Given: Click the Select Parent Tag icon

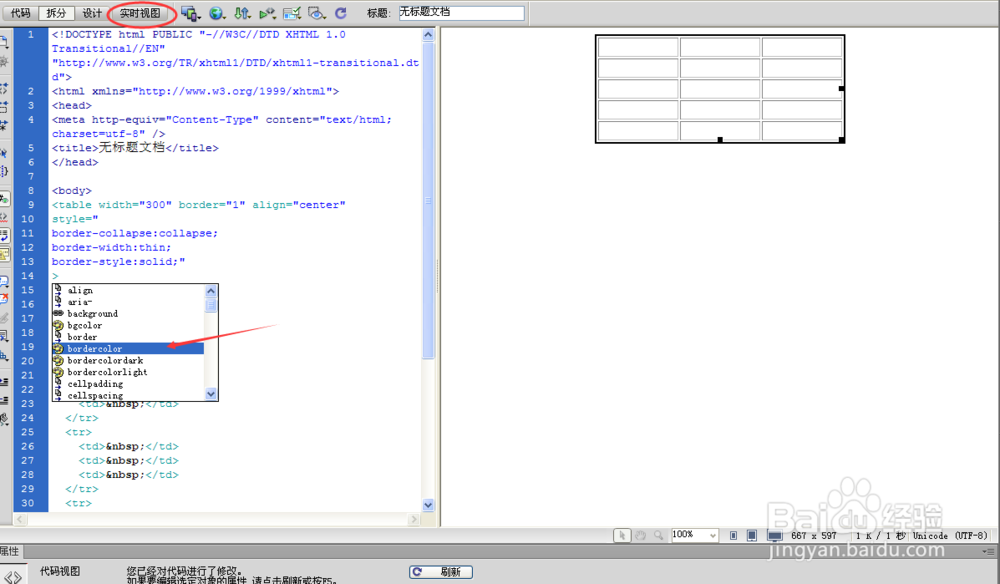Looking at the screenshot, I should point(4,153).
